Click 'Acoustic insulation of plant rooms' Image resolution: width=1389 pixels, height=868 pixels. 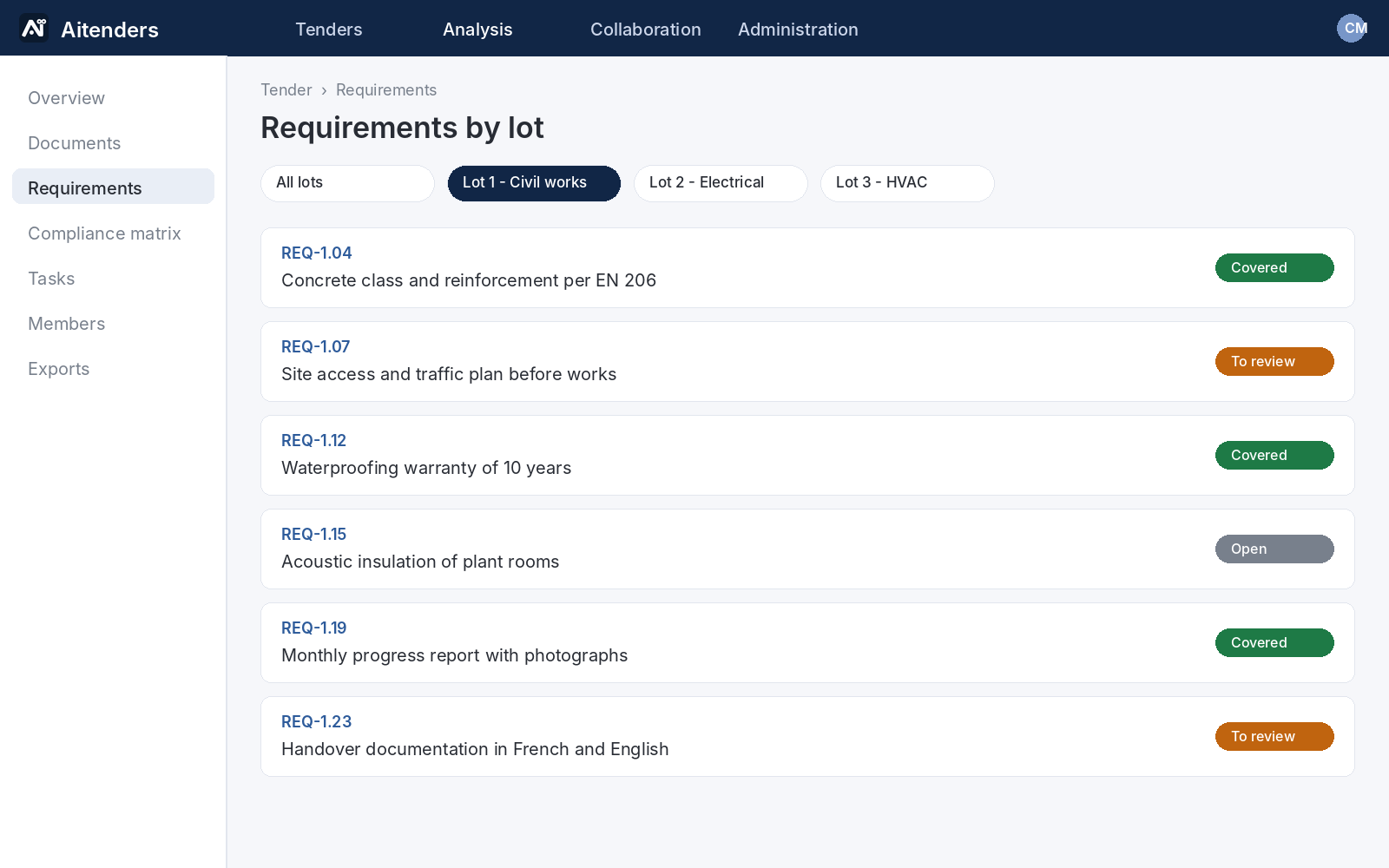pyautogui.click(x=420, y=562)
